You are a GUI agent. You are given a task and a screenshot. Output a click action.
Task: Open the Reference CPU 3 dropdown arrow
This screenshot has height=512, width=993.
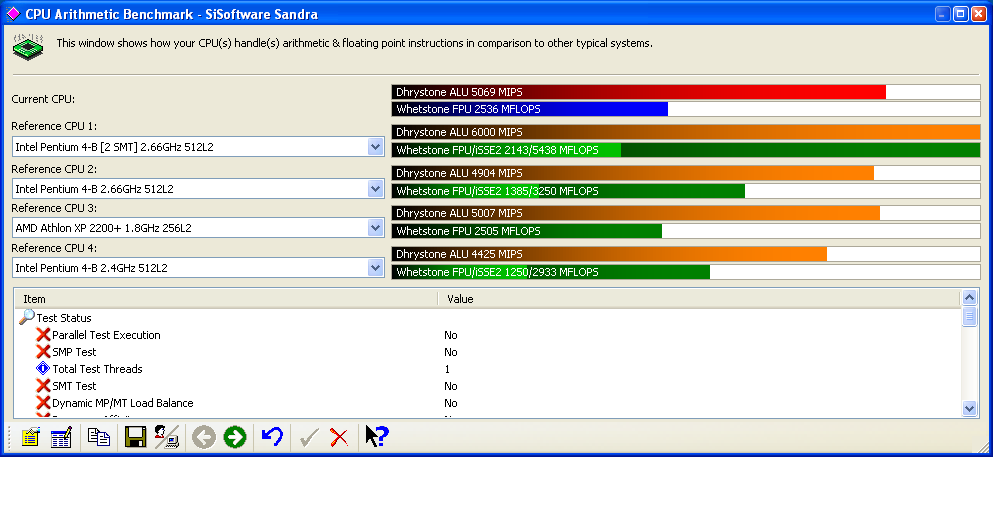pos(375,228)
